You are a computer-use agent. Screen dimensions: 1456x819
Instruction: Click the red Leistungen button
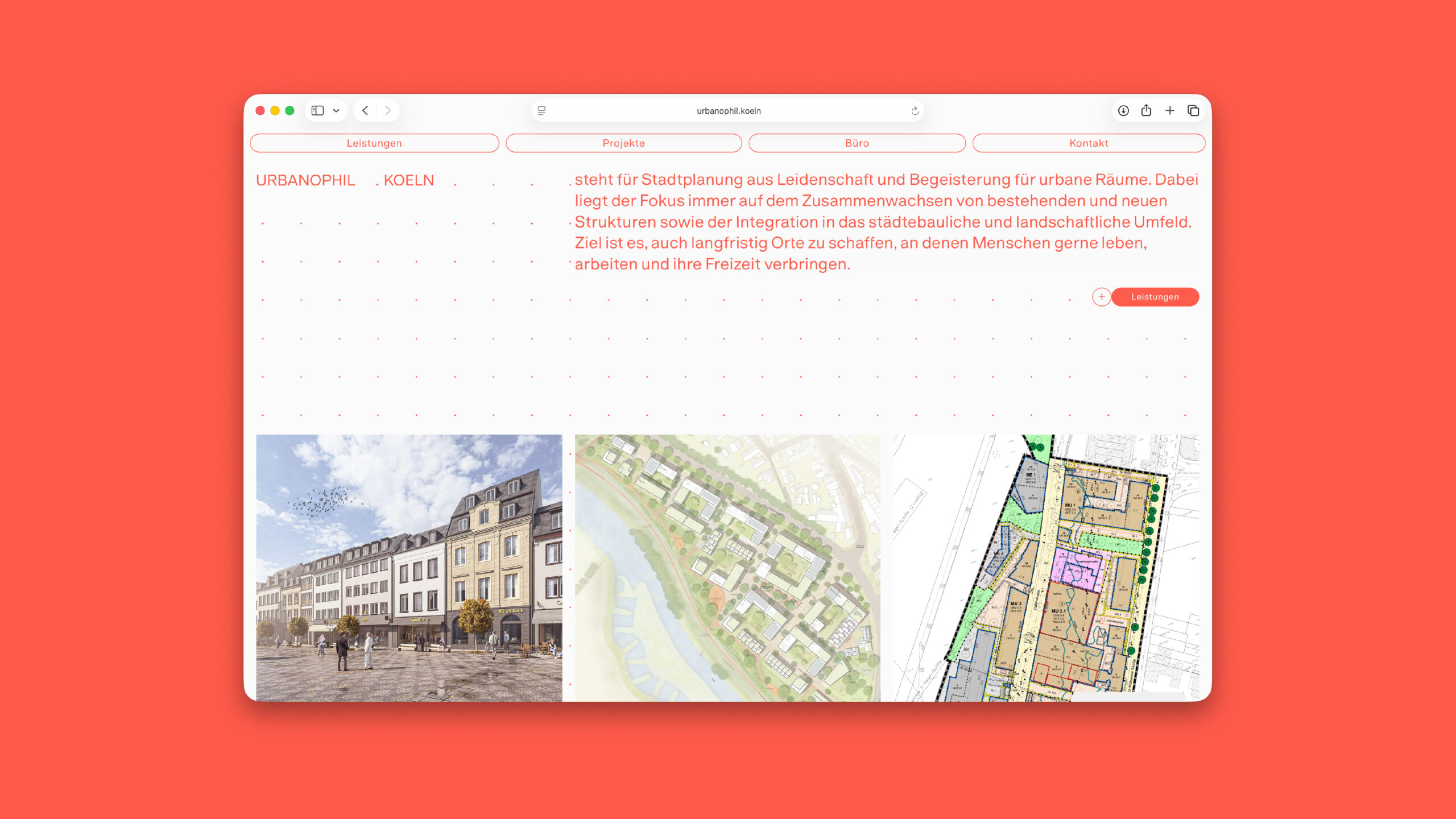coord(1155,297)
